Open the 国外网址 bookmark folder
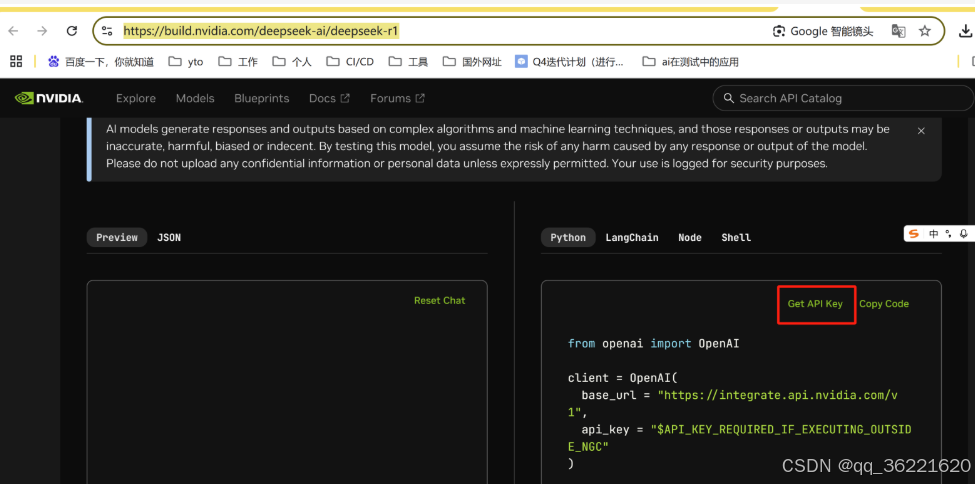The width and height of the screenshot is (975, 484). coord(472,62)
